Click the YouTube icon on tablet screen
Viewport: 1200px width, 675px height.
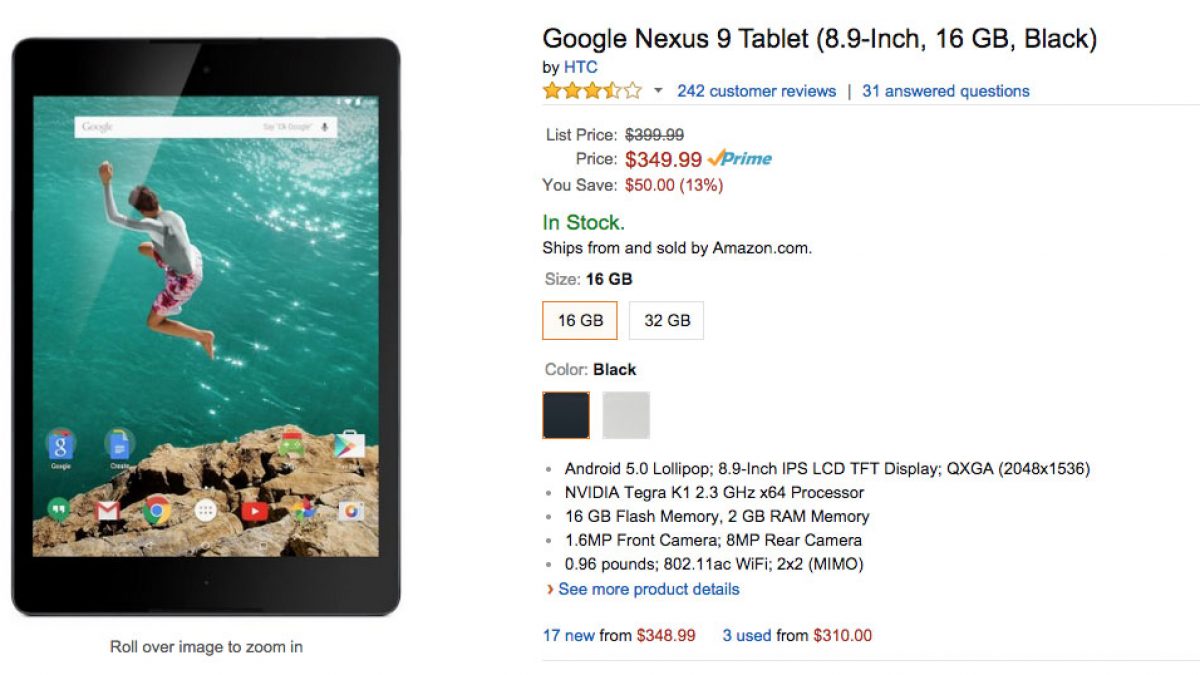254,512
